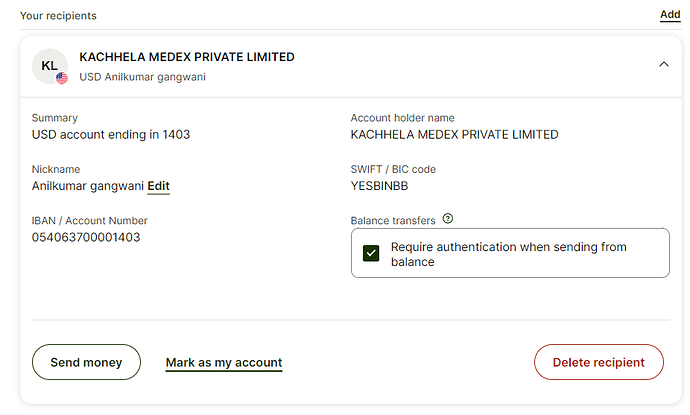Image resolution: width=690 pixels, height=415 pixels.
Task: Edit the Anilkumar gangwani nickname
Action: pos(158,186)
